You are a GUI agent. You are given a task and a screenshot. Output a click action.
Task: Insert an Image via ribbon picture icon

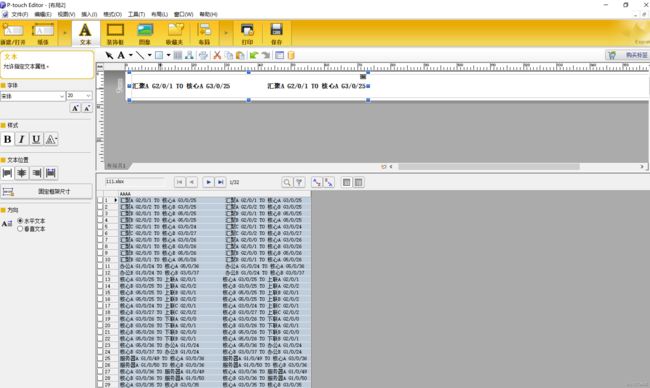(x=145, y=33)
